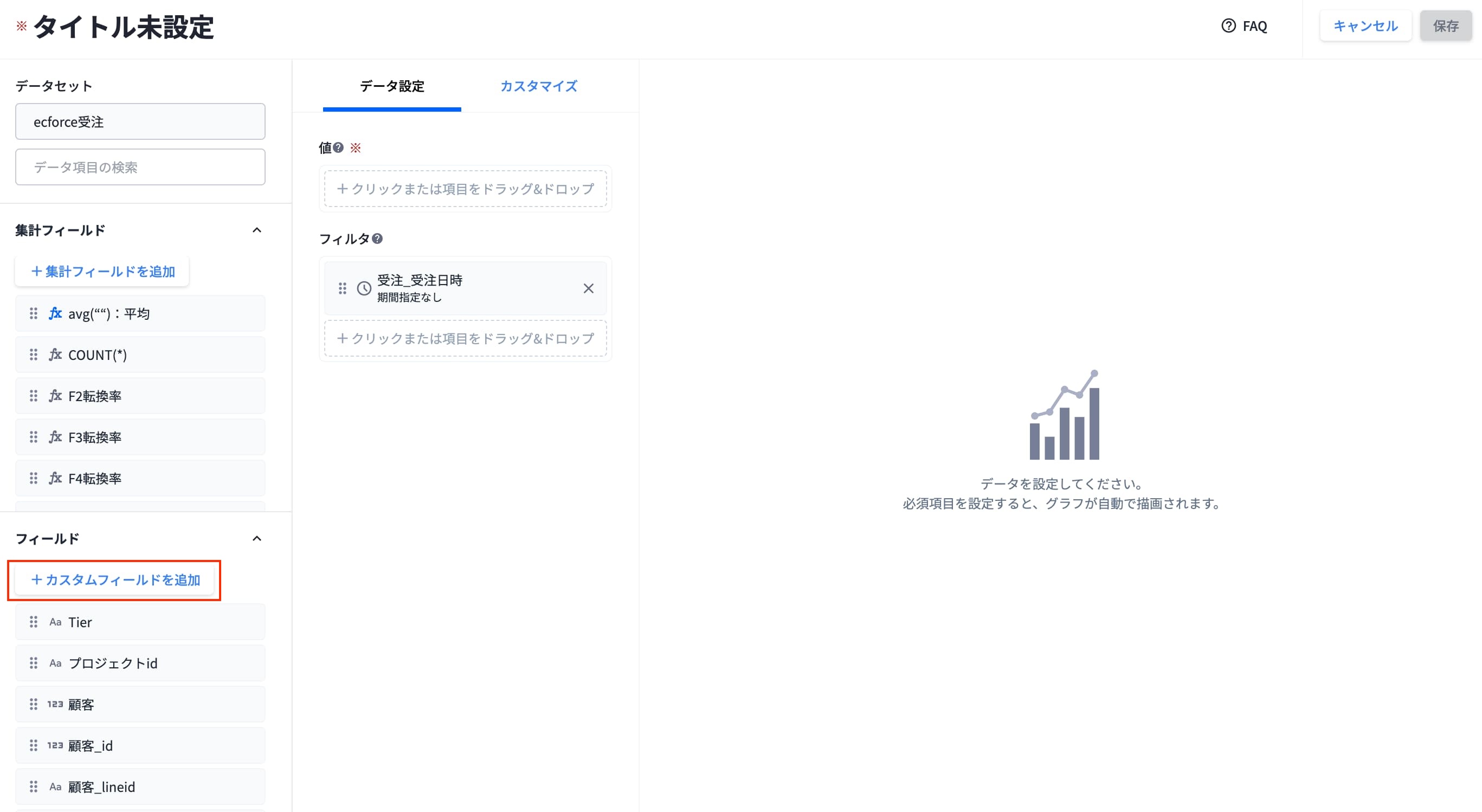
Task: Click the Aa text-type icon of 顧客_lineid
Action: click(55, 787)
